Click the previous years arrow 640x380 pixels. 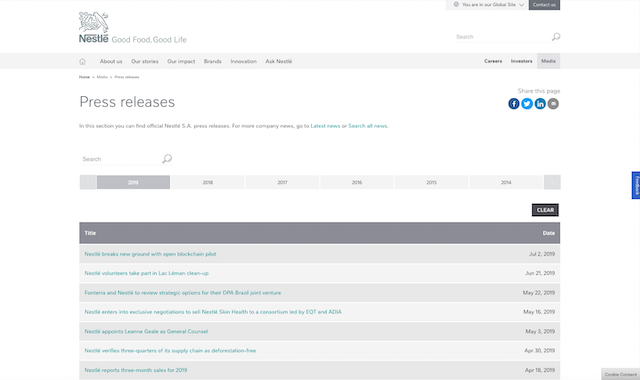[x=88, y=182]
